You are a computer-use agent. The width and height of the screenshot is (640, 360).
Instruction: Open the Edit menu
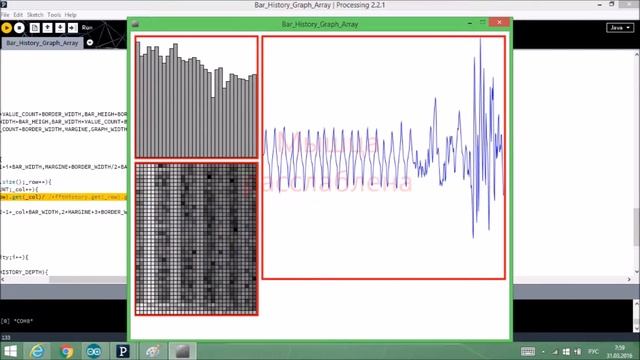point(18,15)
